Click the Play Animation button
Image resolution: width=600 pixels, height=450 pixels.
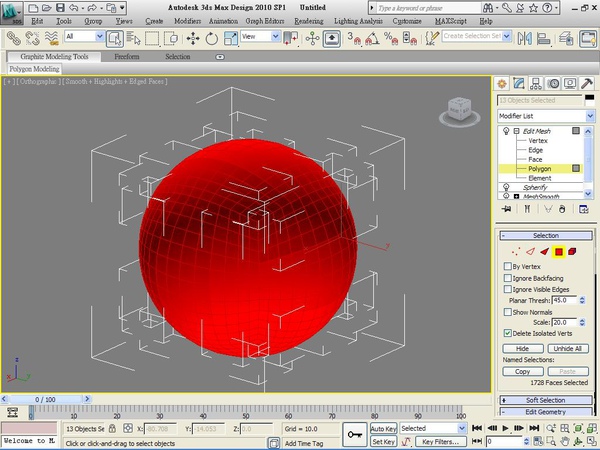pos(505,428)
